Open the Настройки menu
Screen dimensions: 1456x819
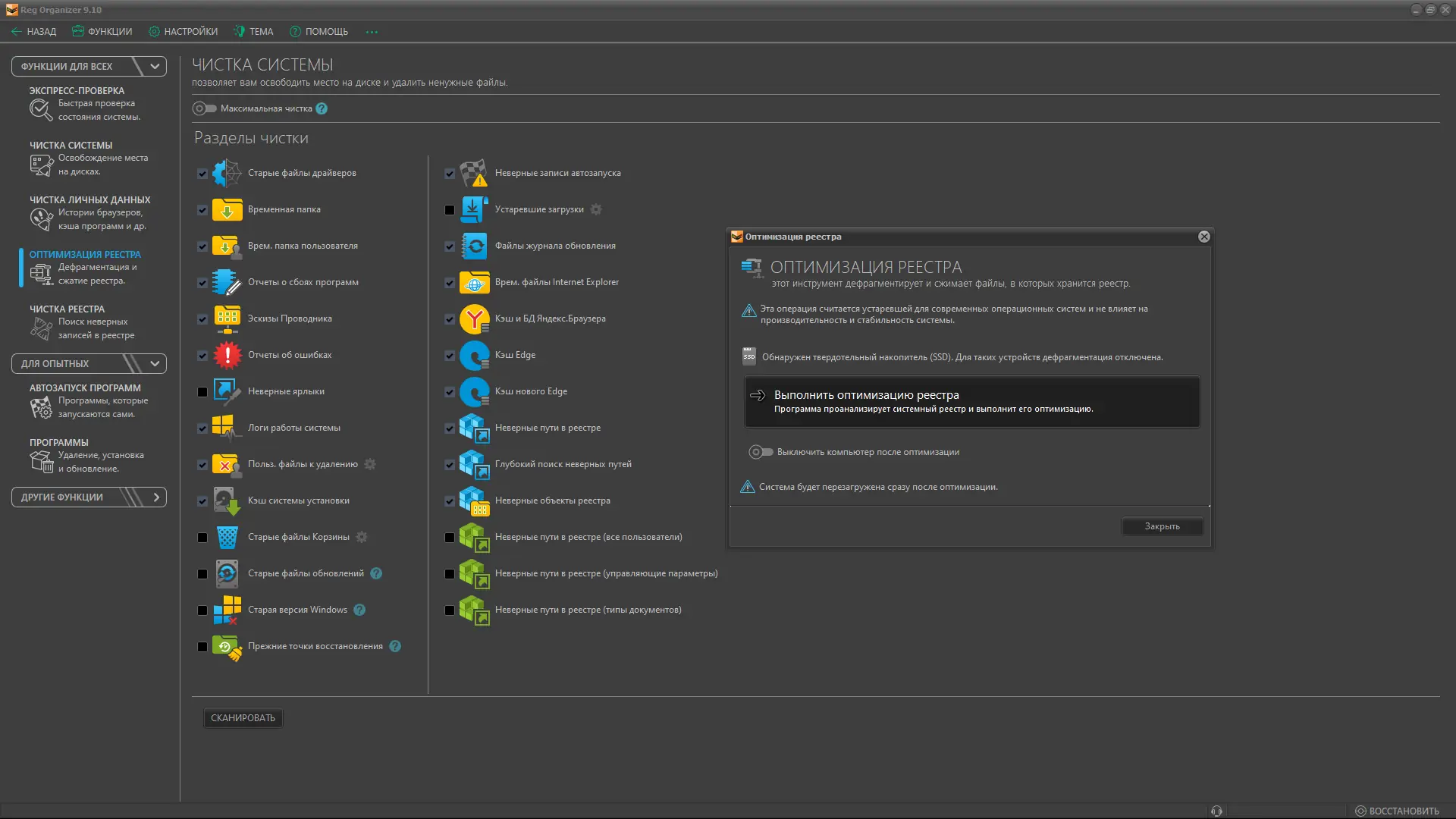(x=183, y=32)
